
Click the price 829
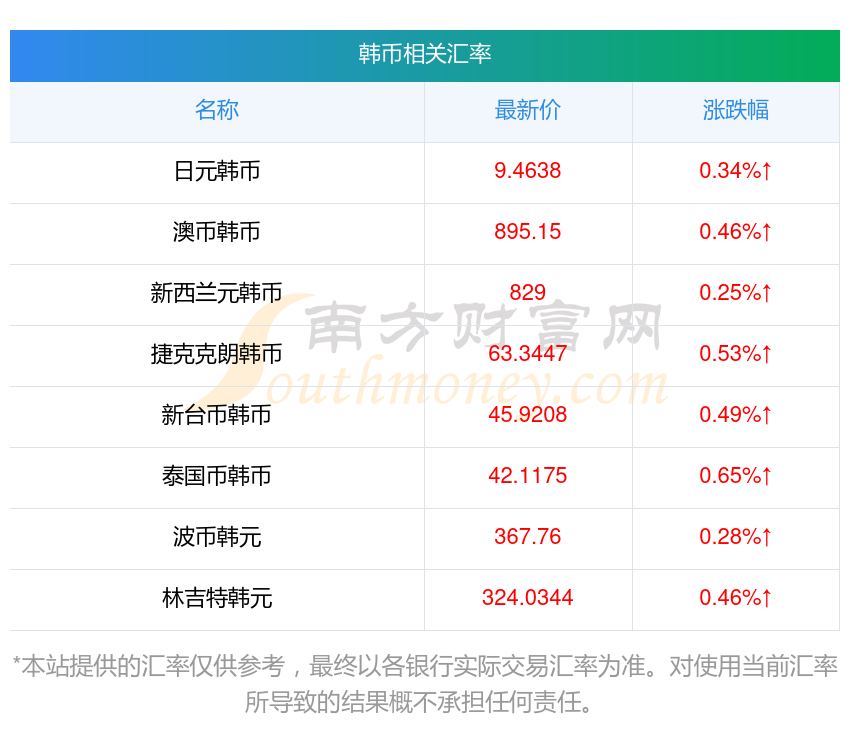pos(527,293)
